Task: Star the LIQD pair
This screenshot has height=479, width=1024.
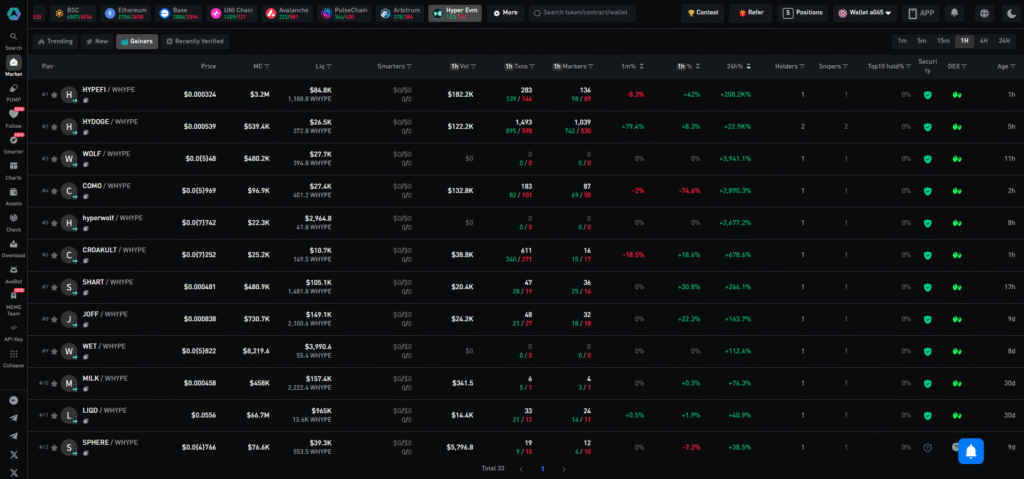Action: (x=54, y=415)
